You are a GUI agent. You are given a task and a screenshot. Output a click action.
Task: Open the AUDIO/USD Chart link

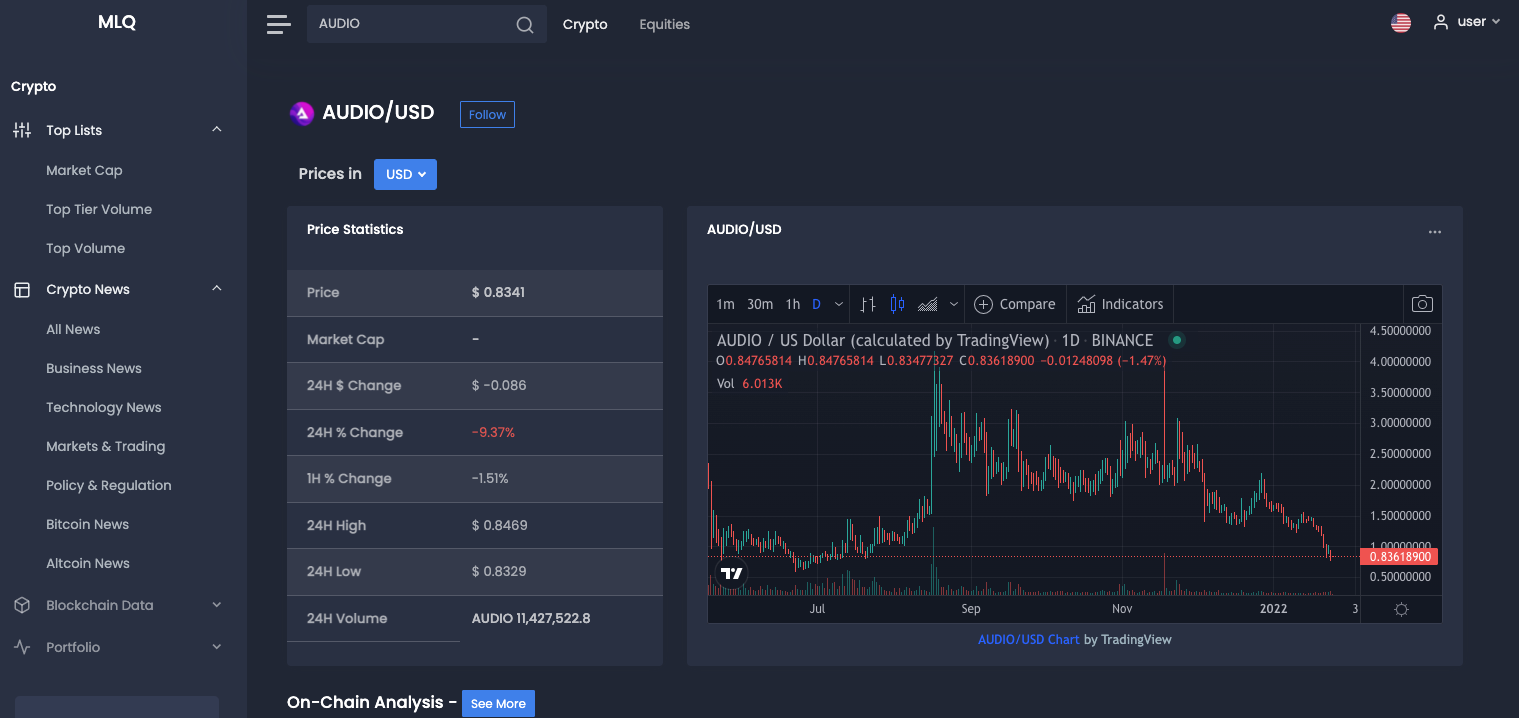[x=1028, y=639]
